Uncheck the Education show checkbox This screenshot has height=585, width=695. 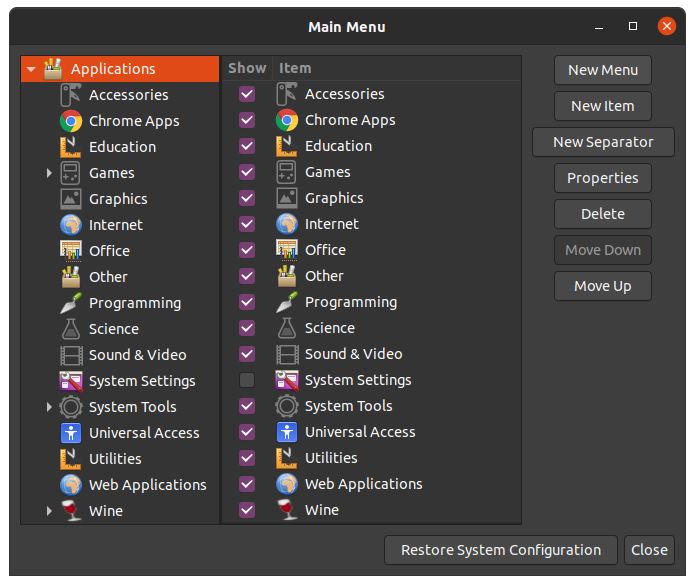pyautogui.click(x=247, y=146)
